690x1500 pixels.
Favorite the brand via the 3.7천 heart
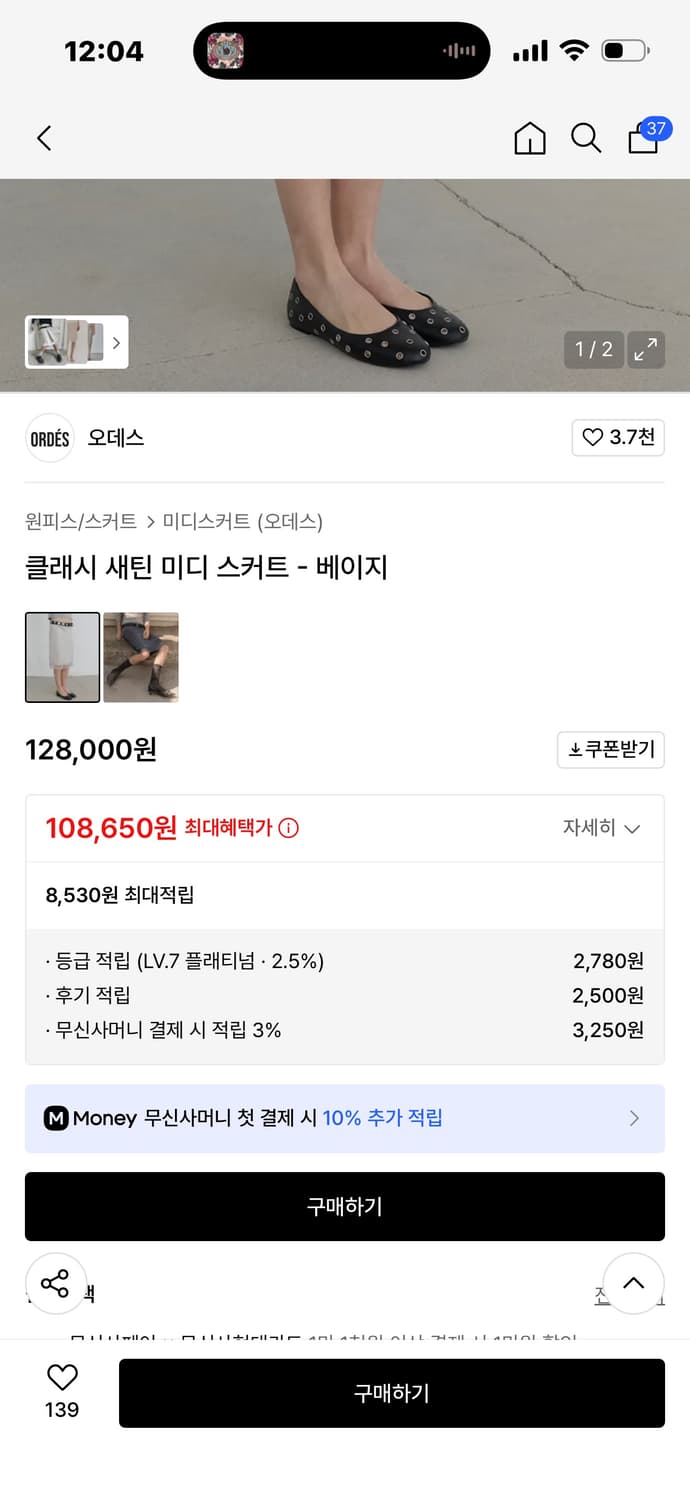[x=618, y=438]
